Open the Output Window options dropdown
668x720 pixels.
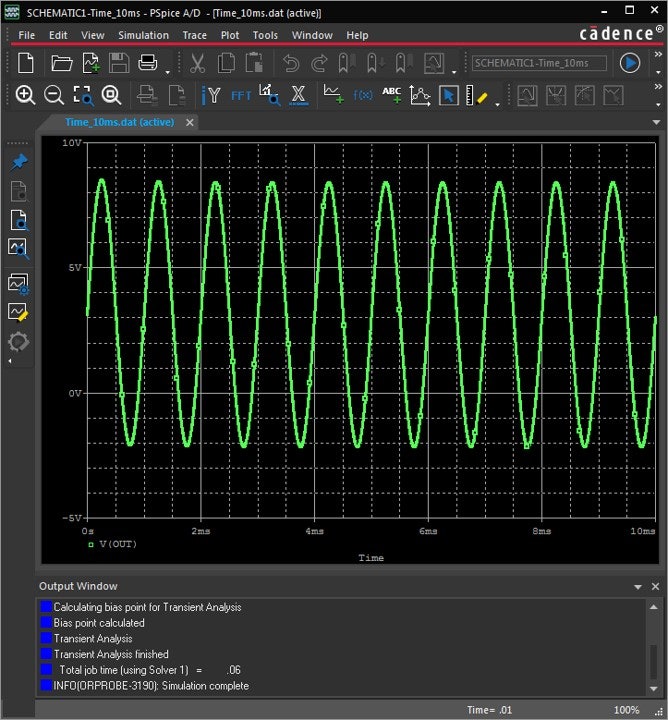point(638,587)
